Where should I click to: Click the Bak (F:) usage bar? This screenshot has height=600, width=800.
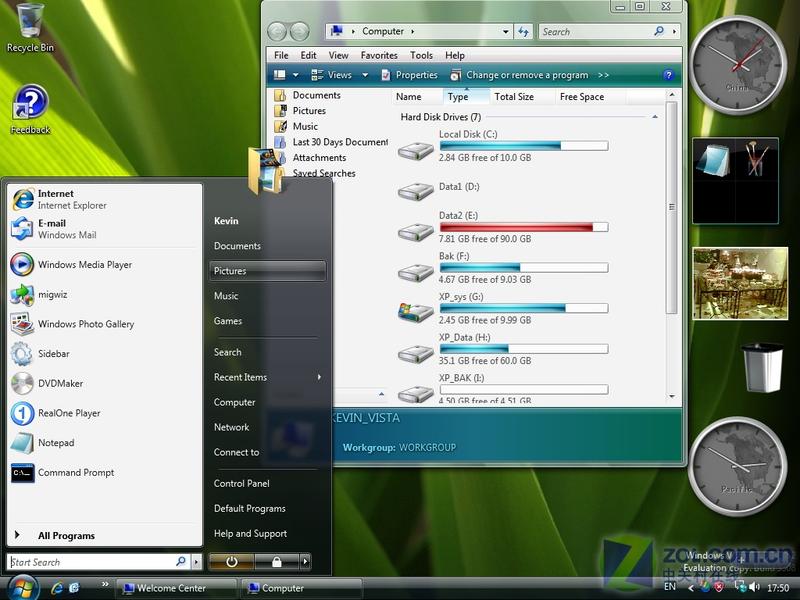point(524,268)
